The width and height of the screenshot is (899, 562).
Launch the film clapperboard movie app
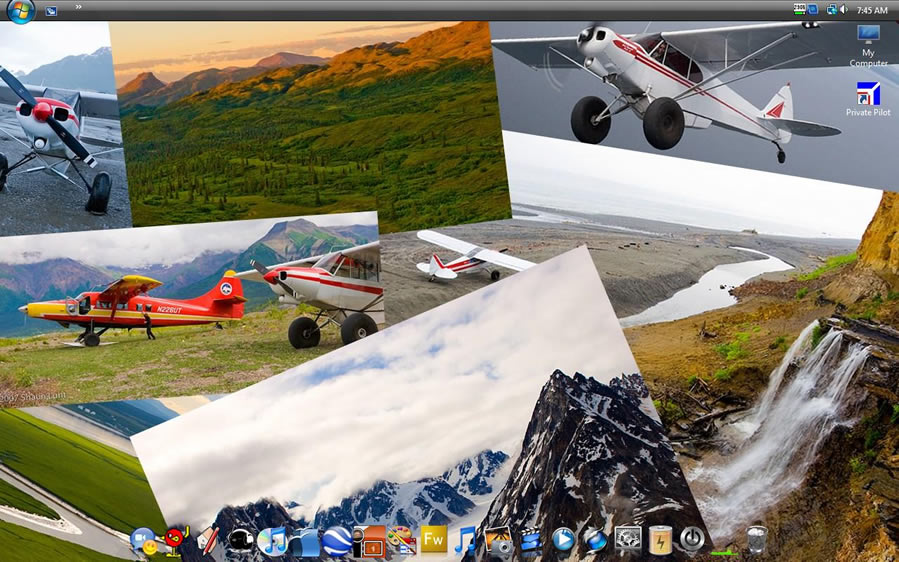tap(530, 541)
